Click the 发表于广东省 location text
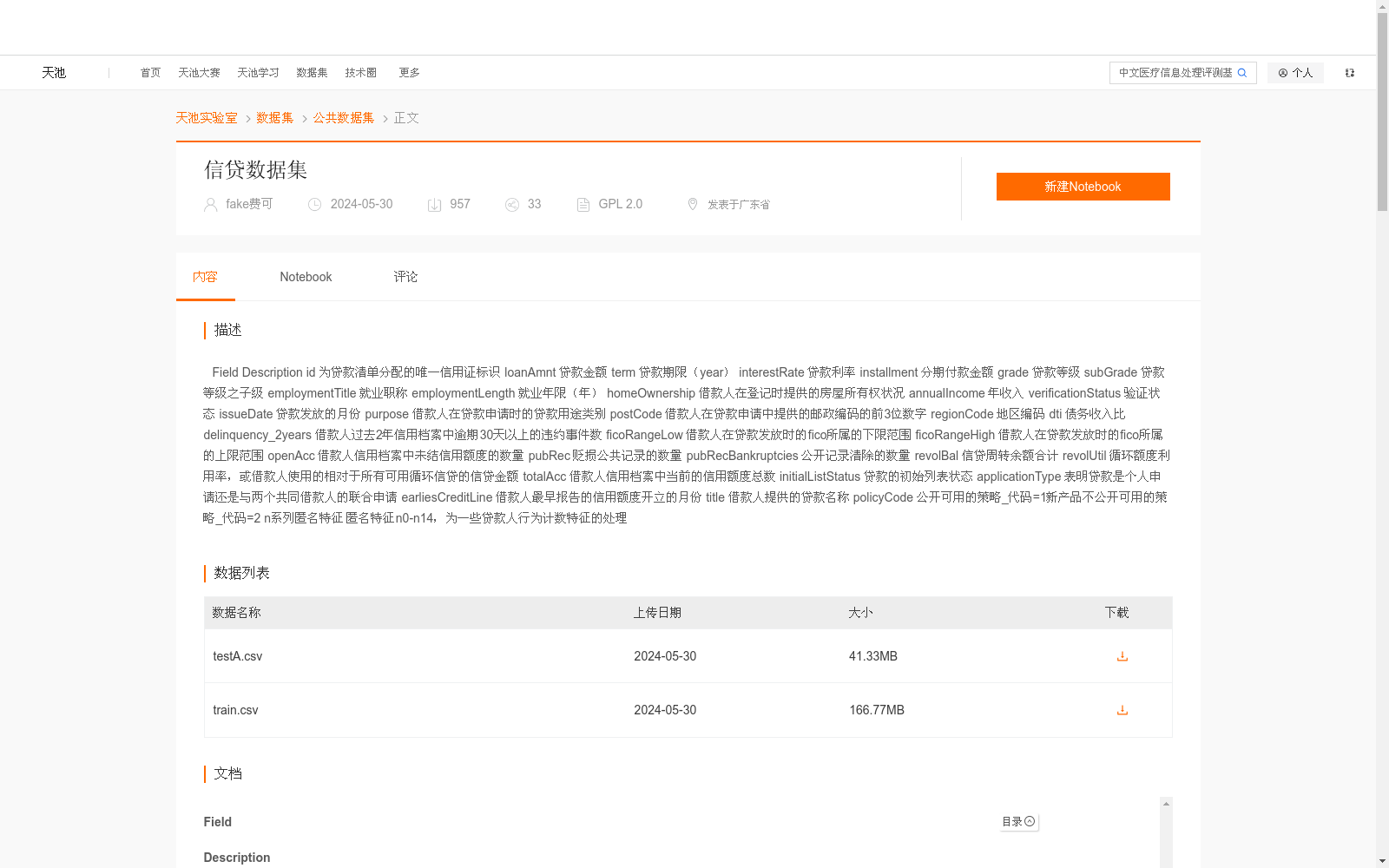The width and height of the screenshot is (1389, 868). point(739,205)
